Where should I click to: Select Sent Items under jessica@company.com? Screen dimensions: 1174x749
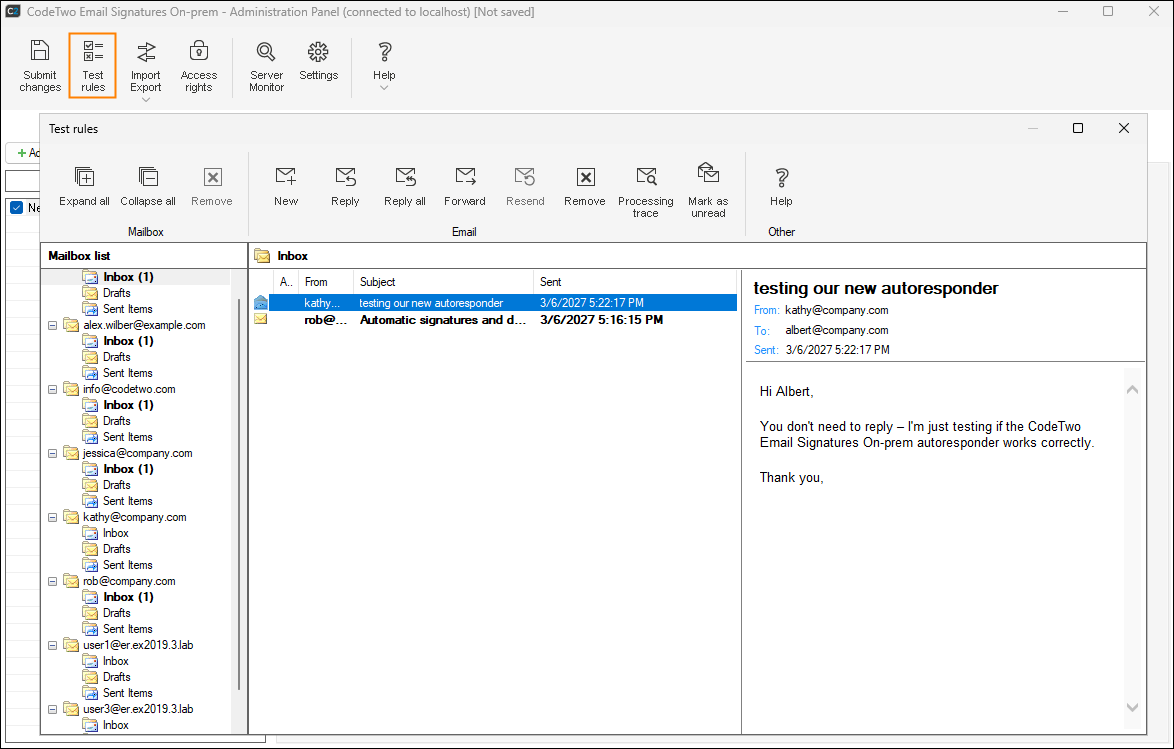point(127,501)
